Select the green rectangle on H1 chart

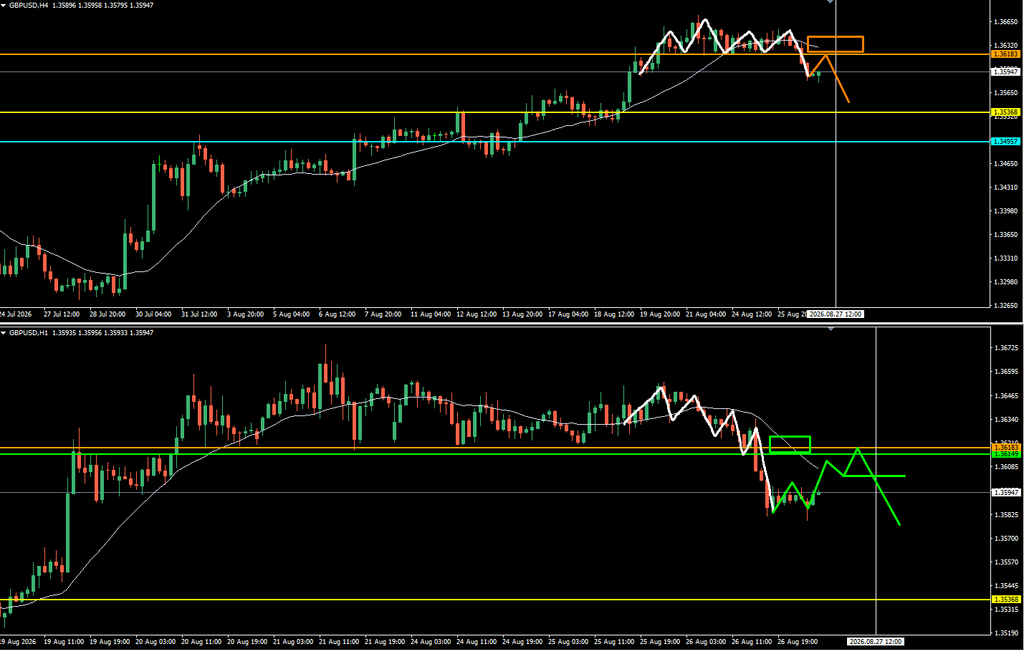(x=790, y=444)
